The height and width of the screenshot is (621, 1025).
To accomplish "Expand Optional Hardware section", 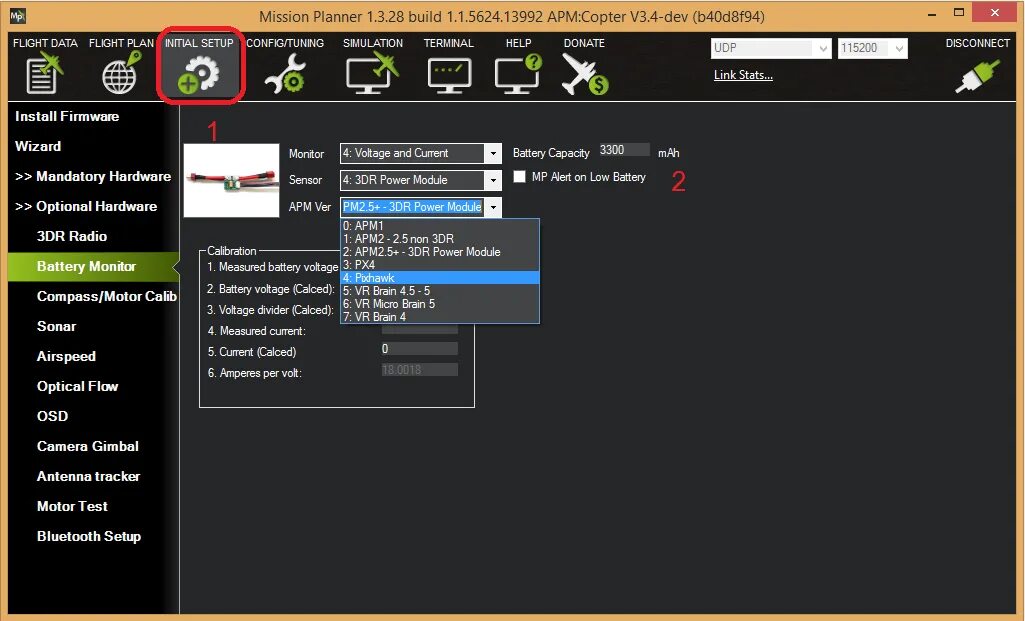I will (86, 207).
